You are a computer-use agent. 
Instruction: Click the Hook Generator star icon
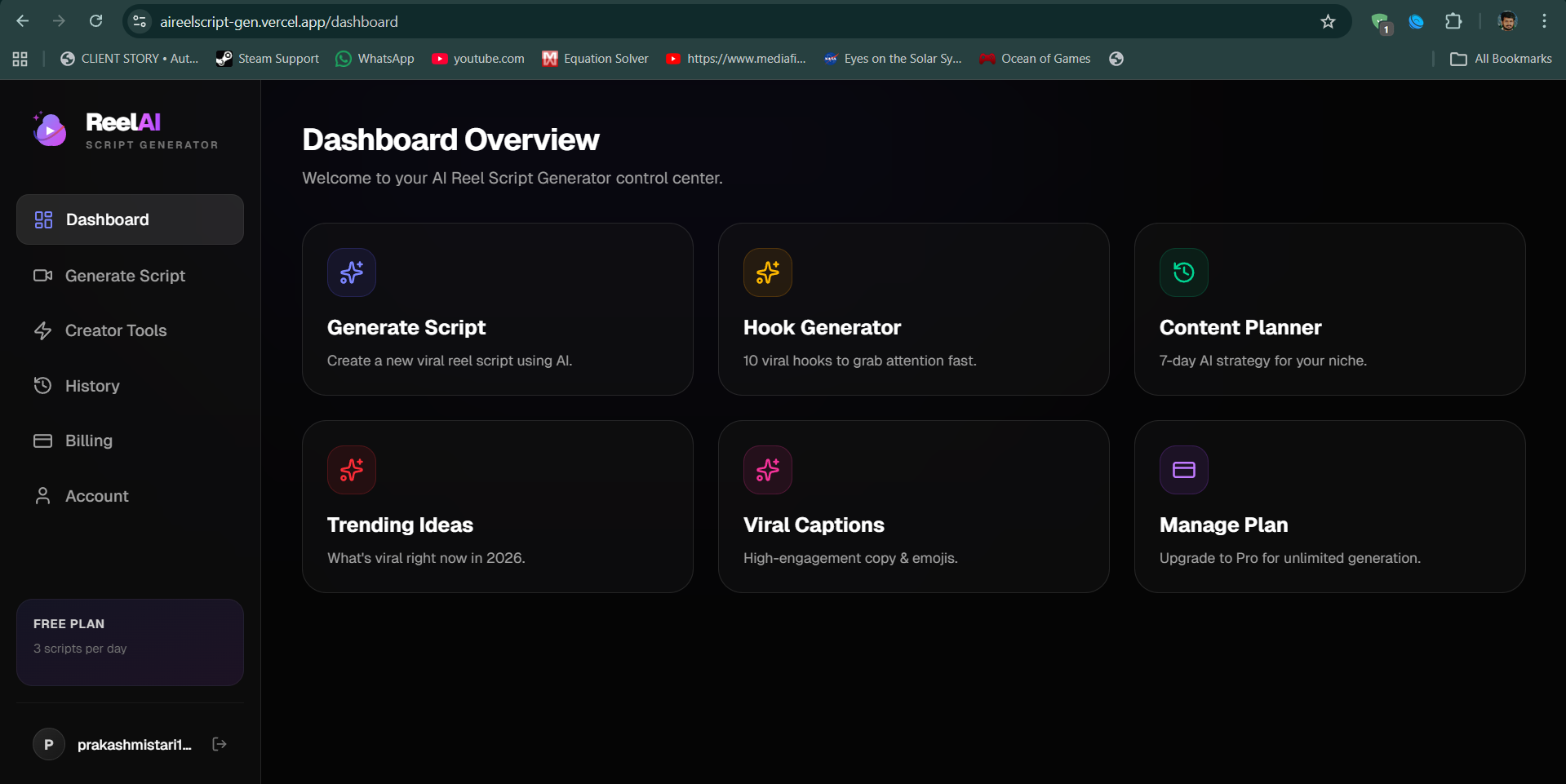pos(767,272)
